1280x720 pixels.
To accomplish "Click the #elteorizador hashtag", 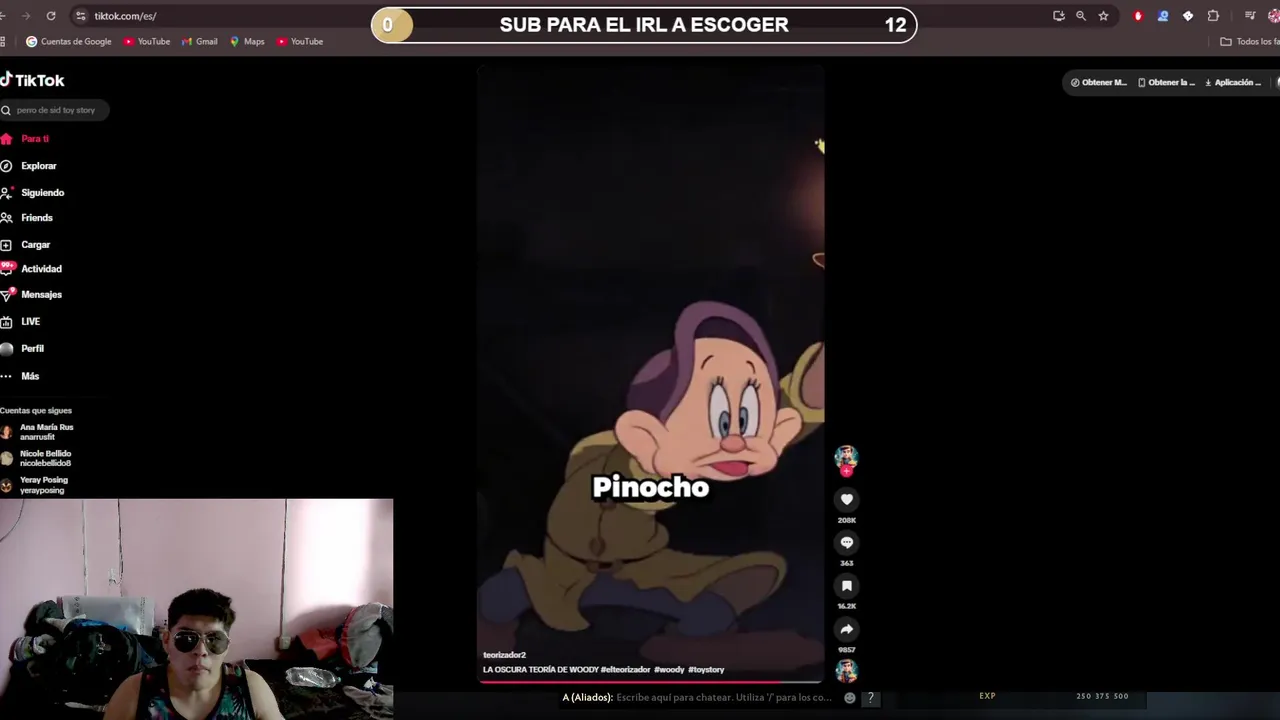I will point(625,670).
